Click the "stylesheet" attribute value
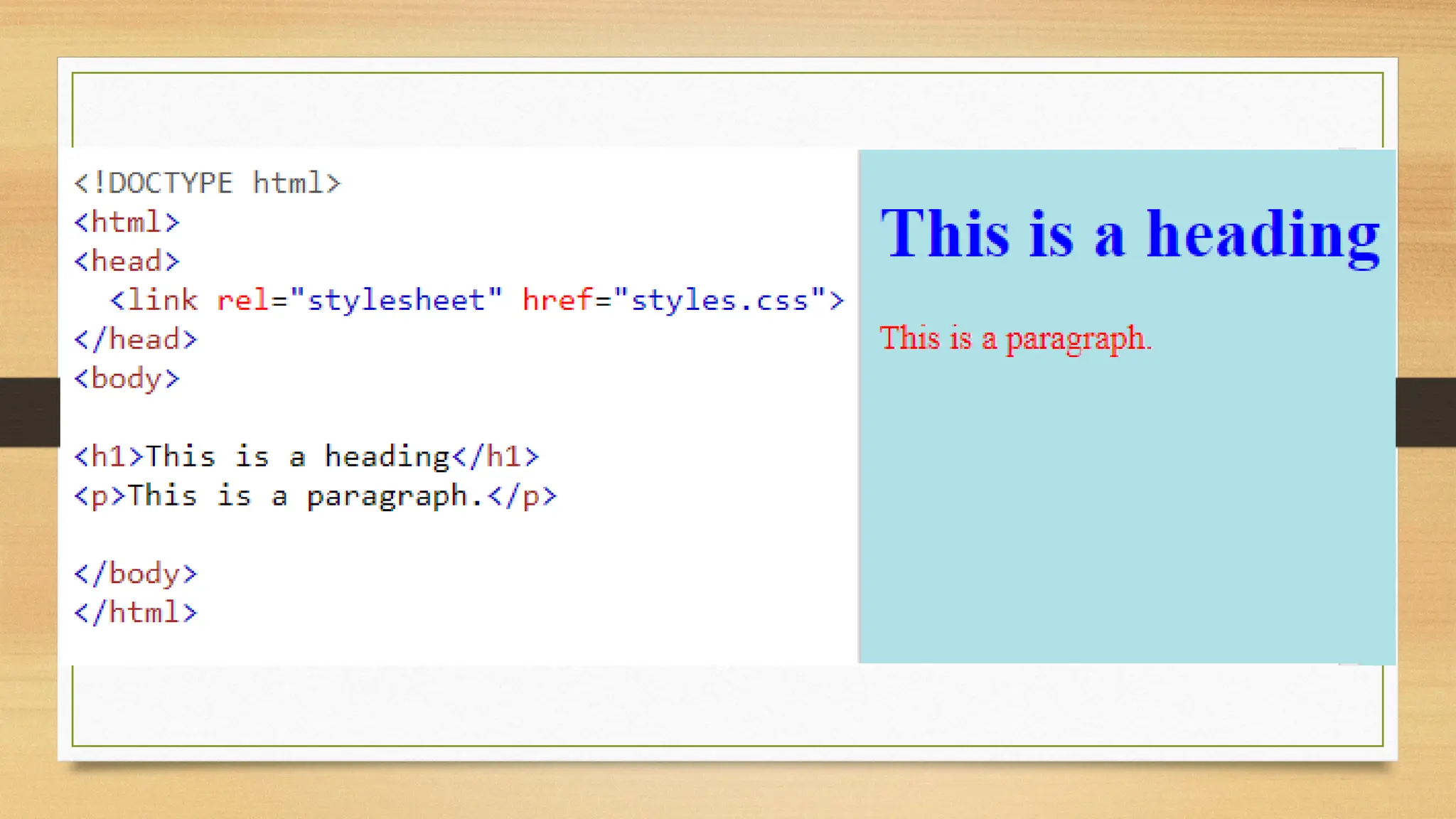This screenshot has height=819, width=1456. click(x=396, y=301)
